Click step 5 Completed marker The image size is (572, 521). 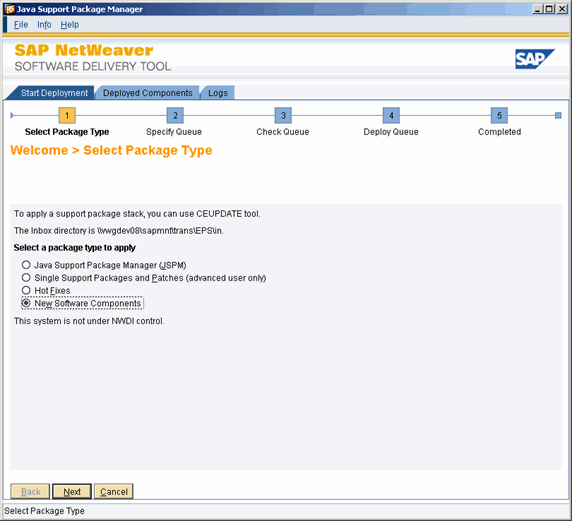click(499, 116)
